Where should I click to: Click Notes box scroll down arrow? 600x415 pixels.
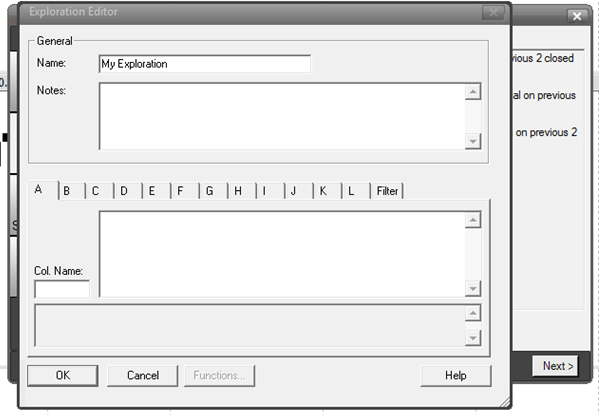pos(473,142)
